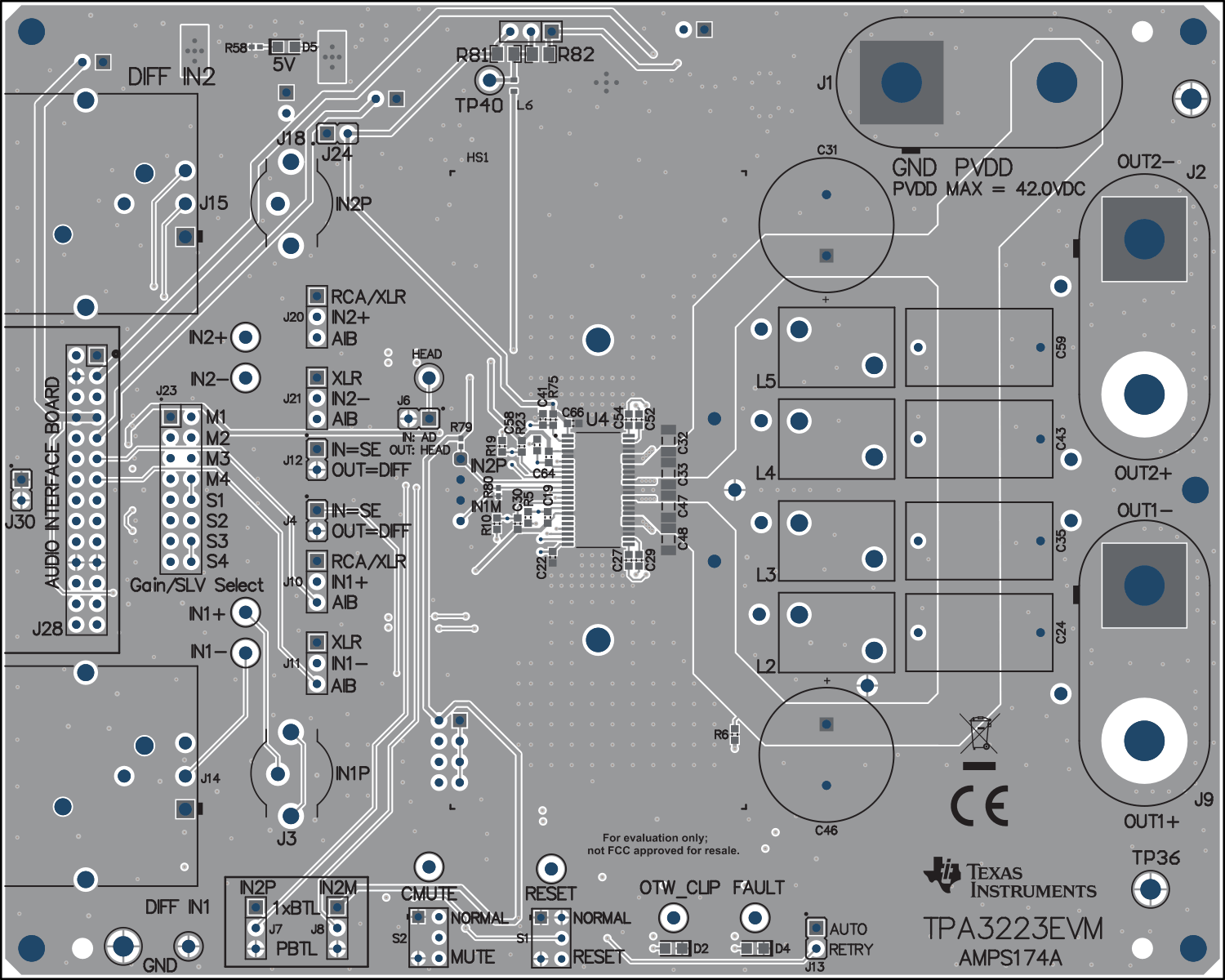
Task: Click the AUTO label of J13
Action: tap(849, 929)
